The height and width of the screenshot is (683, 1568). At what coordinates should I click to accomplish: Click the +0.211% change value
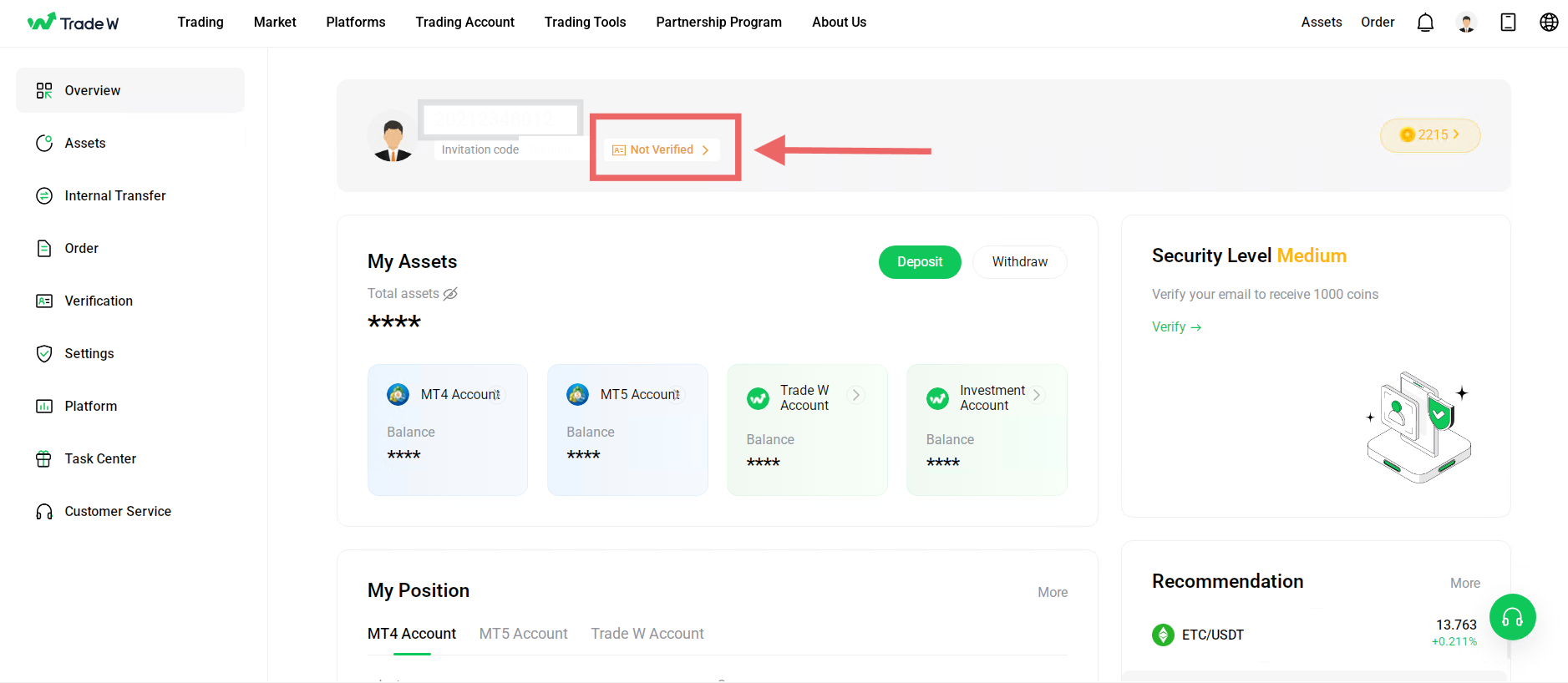click(x=1454, y=642)
